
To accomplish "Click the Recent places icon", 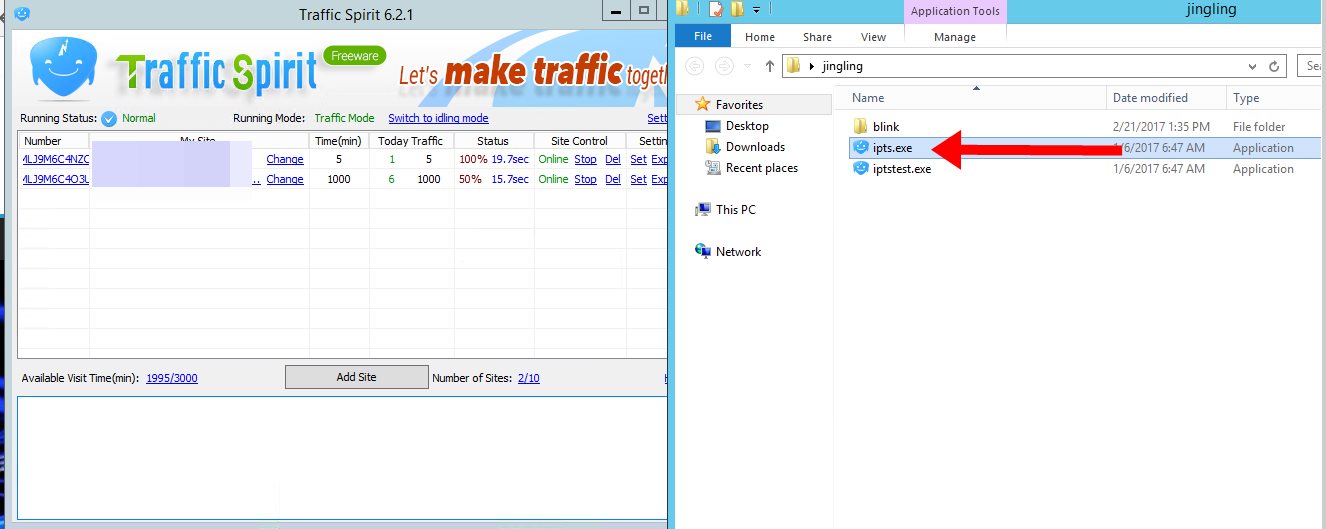I will click(713, 168).
